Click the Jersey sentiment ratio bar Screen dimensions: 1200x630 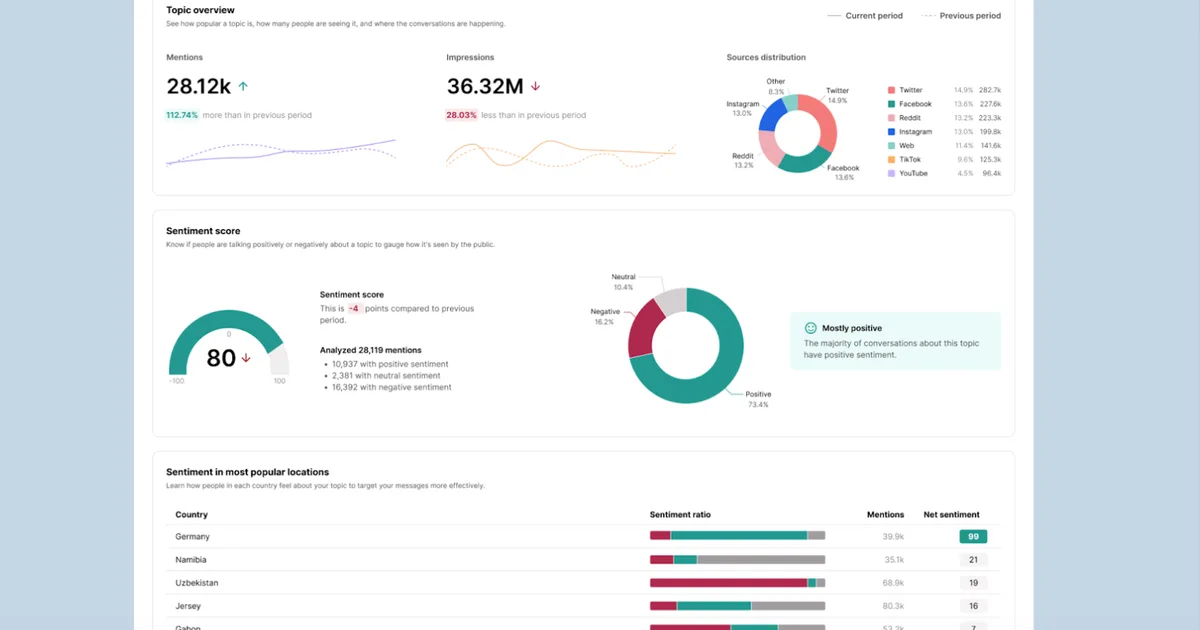click(738, 606)
